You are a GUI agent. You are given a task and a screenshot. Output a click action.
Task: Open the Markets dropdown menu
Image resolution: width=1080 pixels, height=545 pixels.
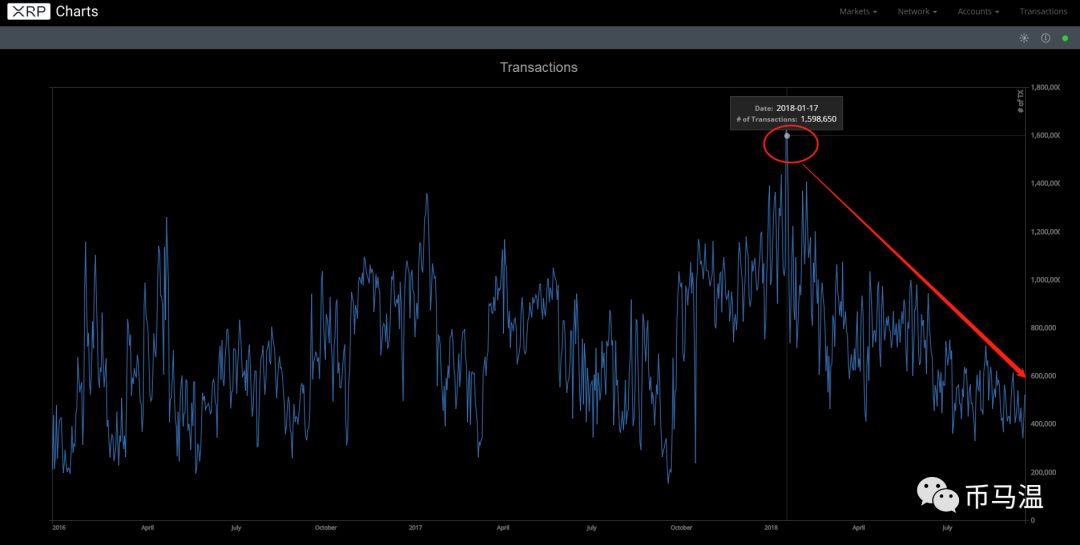coord(858,12)
